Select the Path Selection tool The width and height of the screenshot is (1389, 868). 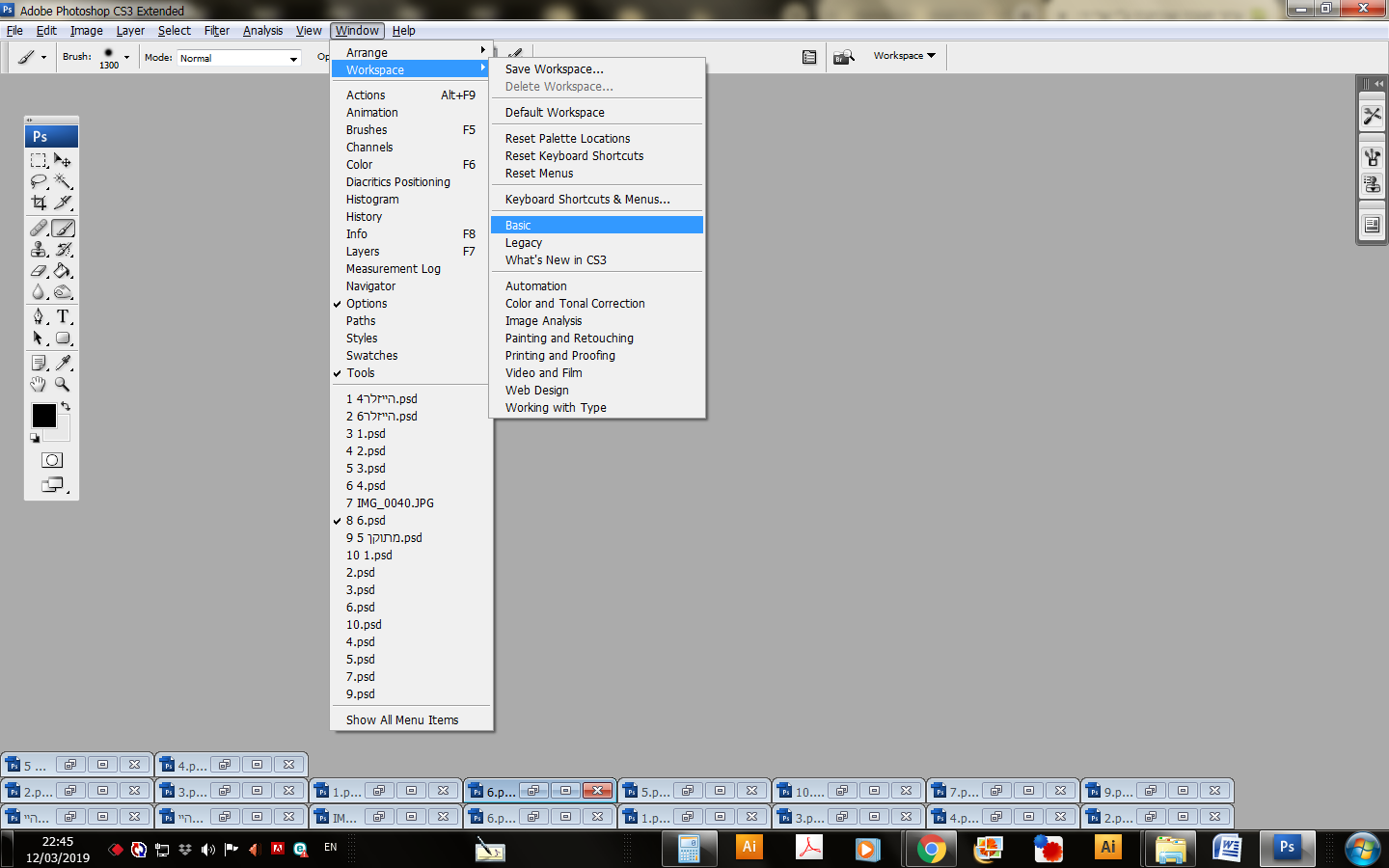coord(39,339)
